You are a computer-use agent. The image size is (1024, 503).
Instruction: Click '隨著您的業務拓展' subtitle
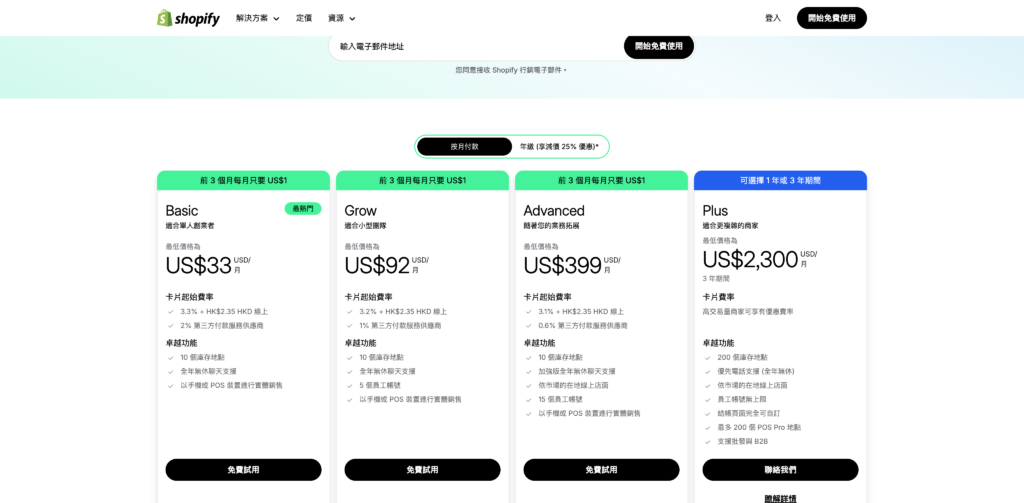551,226
